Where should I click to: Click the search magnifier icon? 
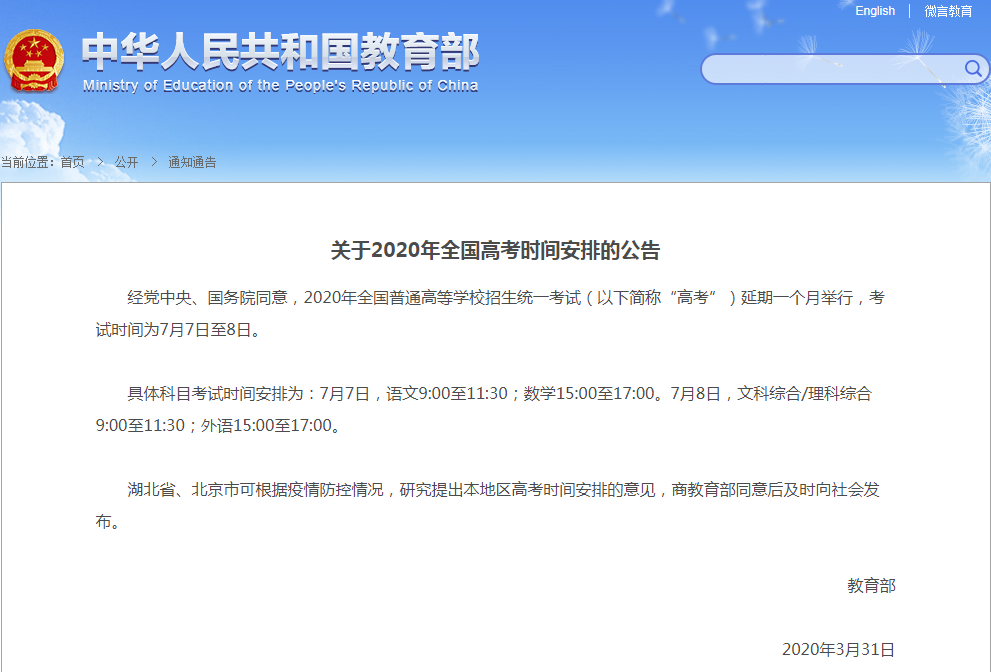pyautogui.click(x=971, y=69)
